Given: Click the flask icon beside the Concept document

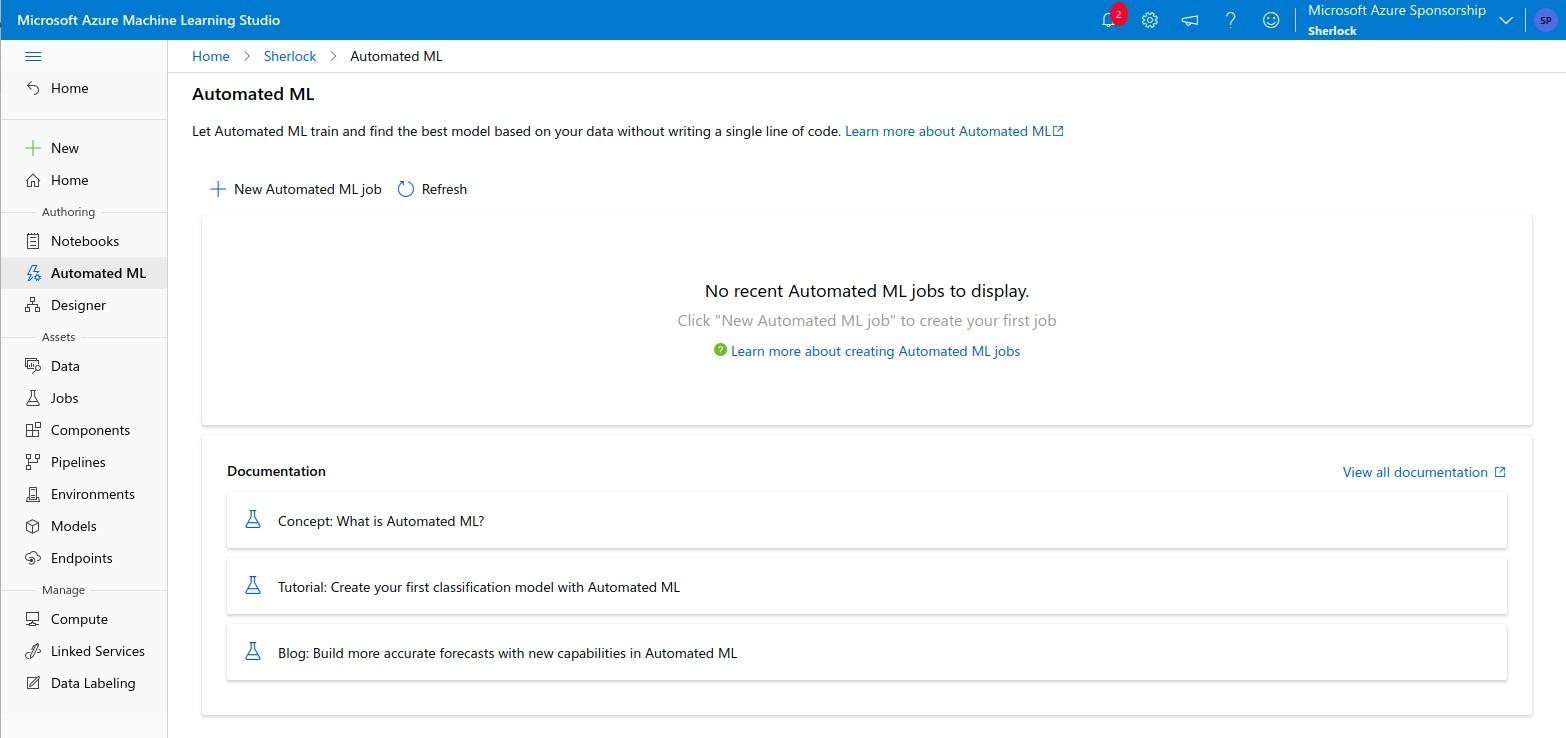Looking at the screenshot, I should click(x=253, y=519).
